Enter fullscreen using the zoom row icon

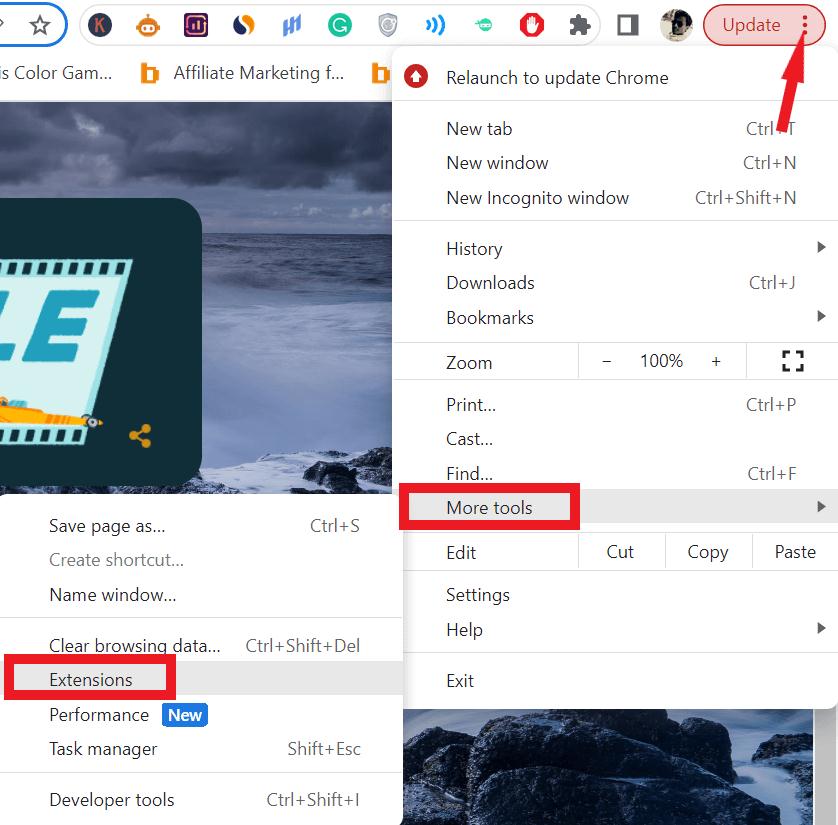click(792, 361)
